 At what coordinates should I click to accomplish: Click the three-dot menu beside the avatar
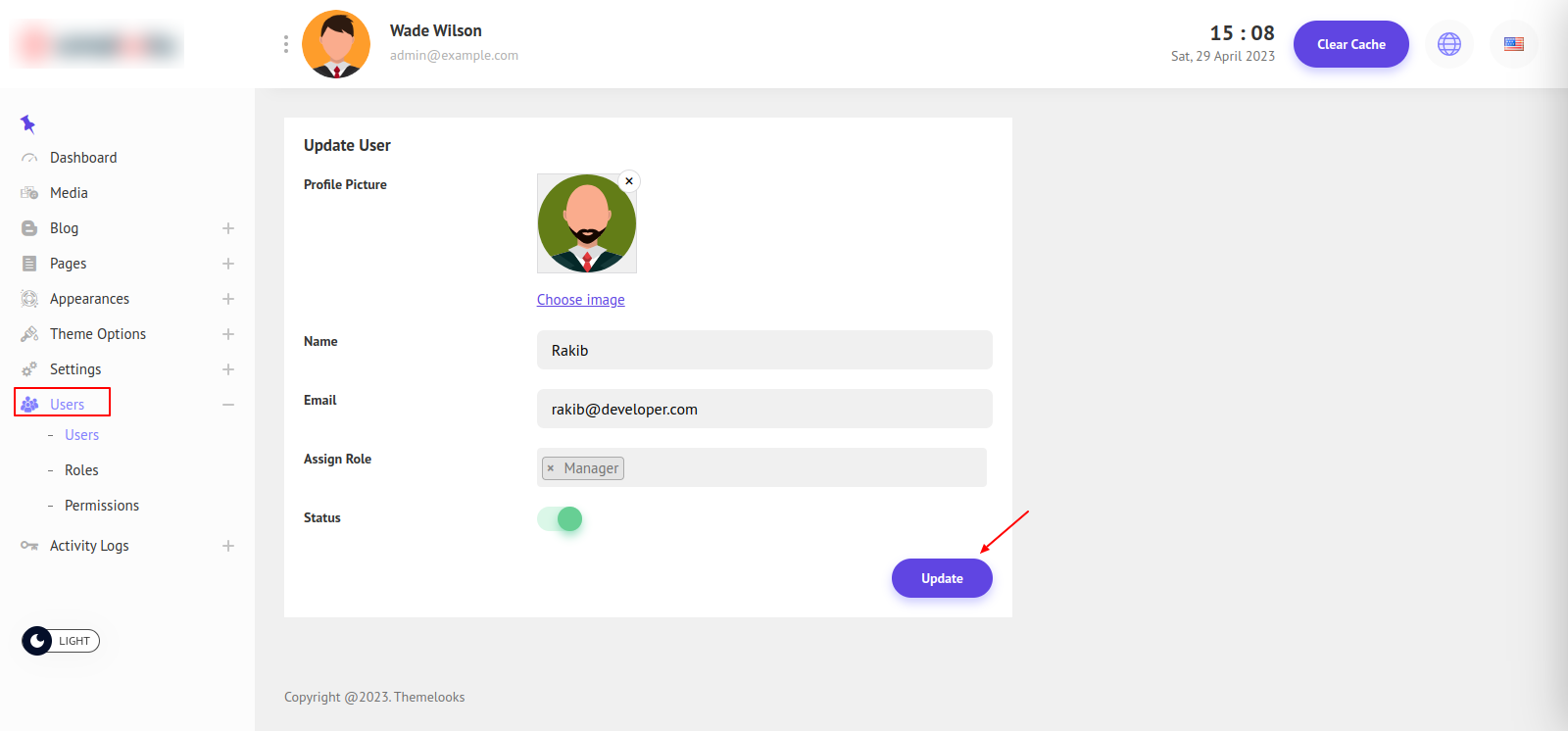(285, 44)
